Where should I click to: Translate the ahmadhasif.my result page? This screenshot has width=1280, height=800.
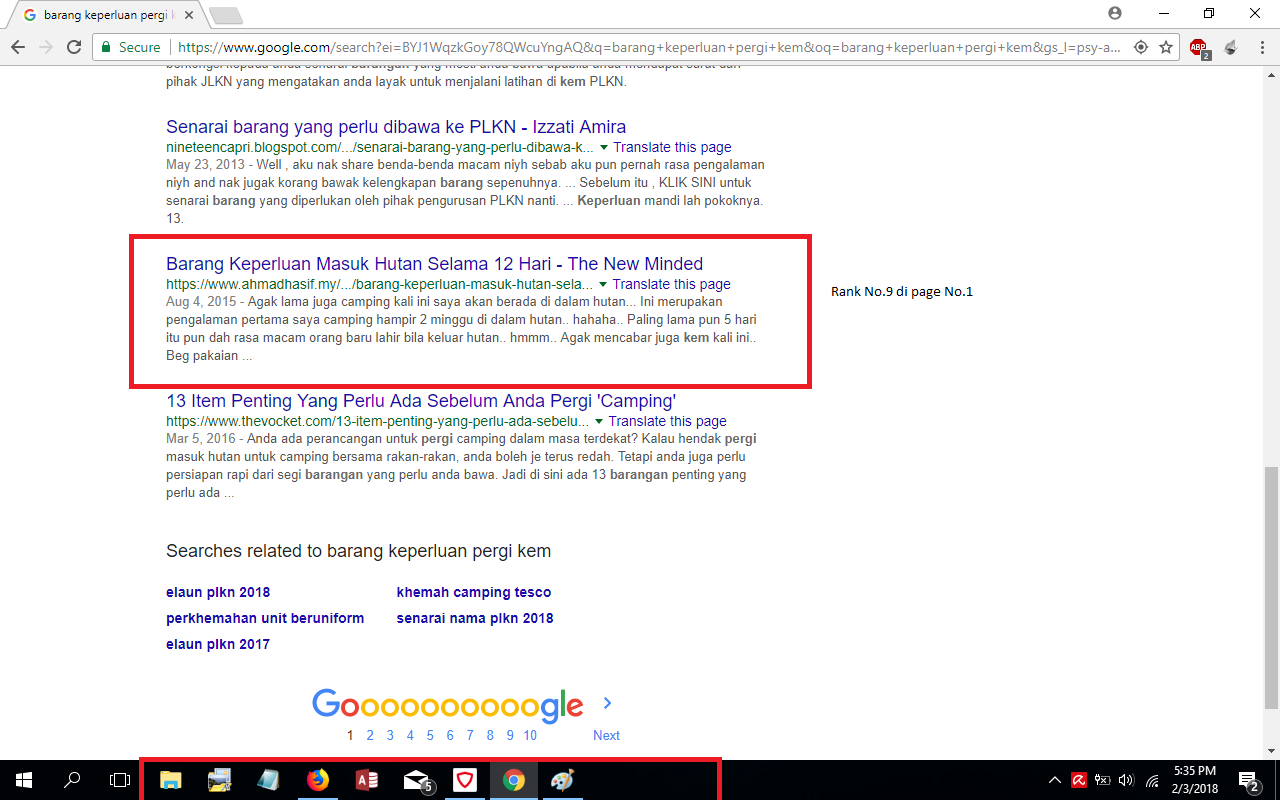pos(671,284)
